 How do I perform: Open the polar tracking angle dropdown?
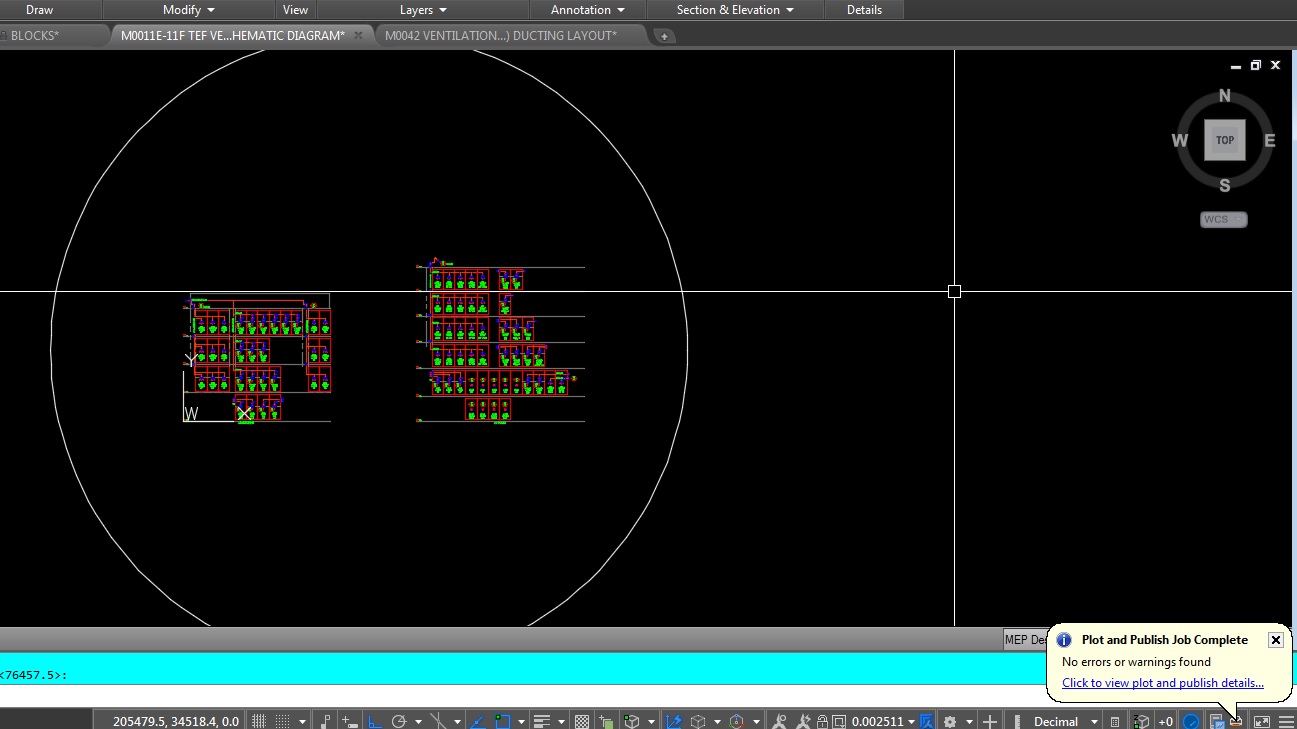click(x=417, y=720)
